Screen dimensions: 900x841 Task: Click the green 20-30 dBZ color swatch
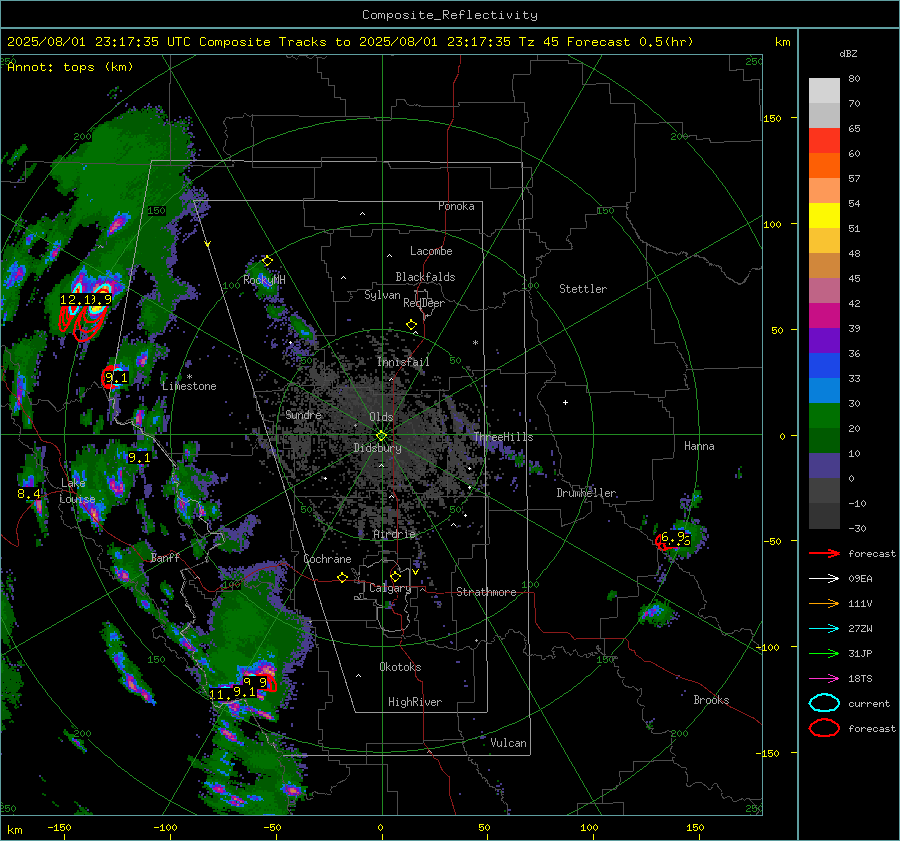(824, 416)
